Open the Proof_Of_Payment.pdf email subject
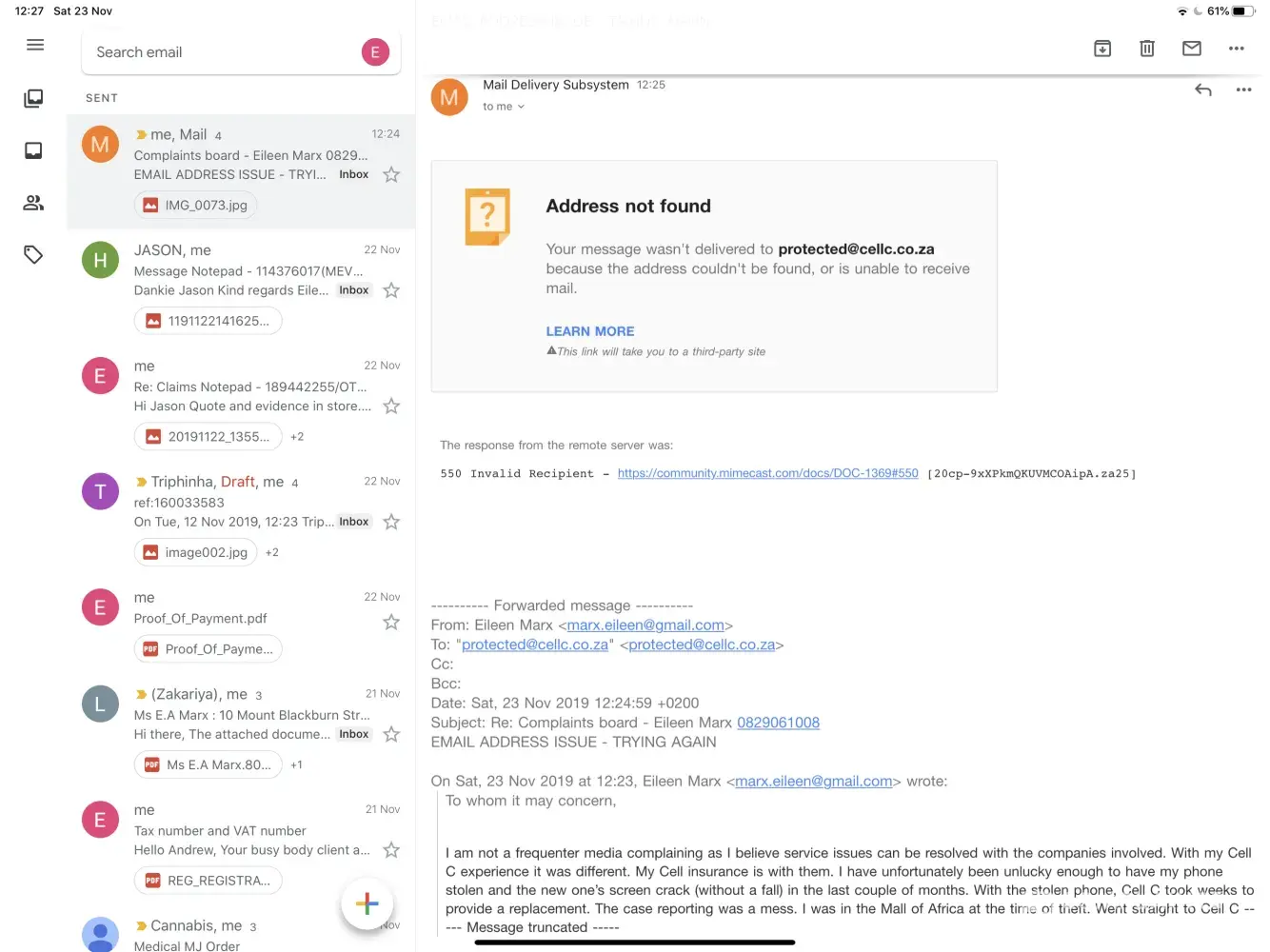The width and height of the screenshot is (1270, 952). 201,619
